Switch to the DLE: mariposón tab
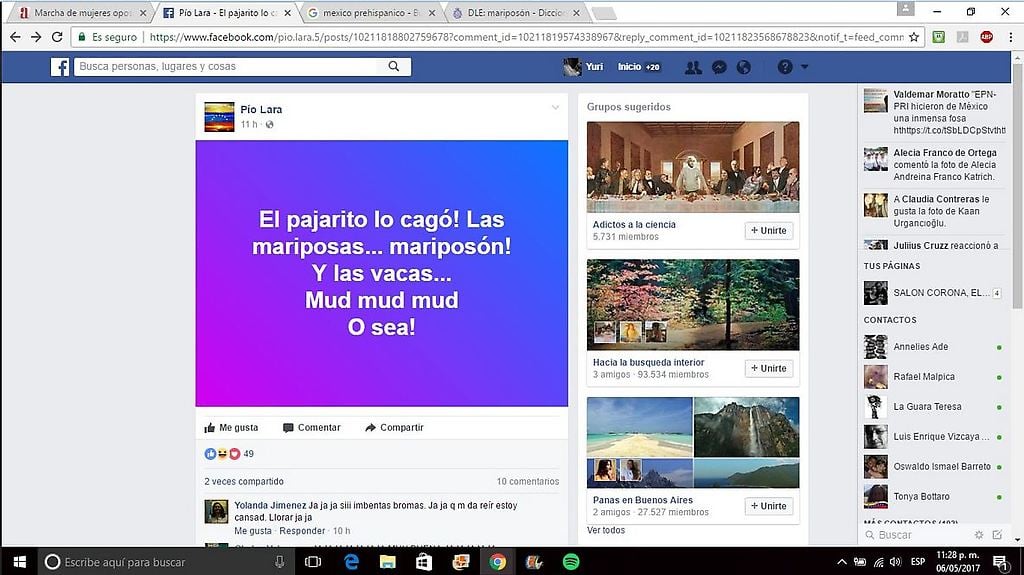Viewport: 1024px width, 575px height. pos(520,13)
